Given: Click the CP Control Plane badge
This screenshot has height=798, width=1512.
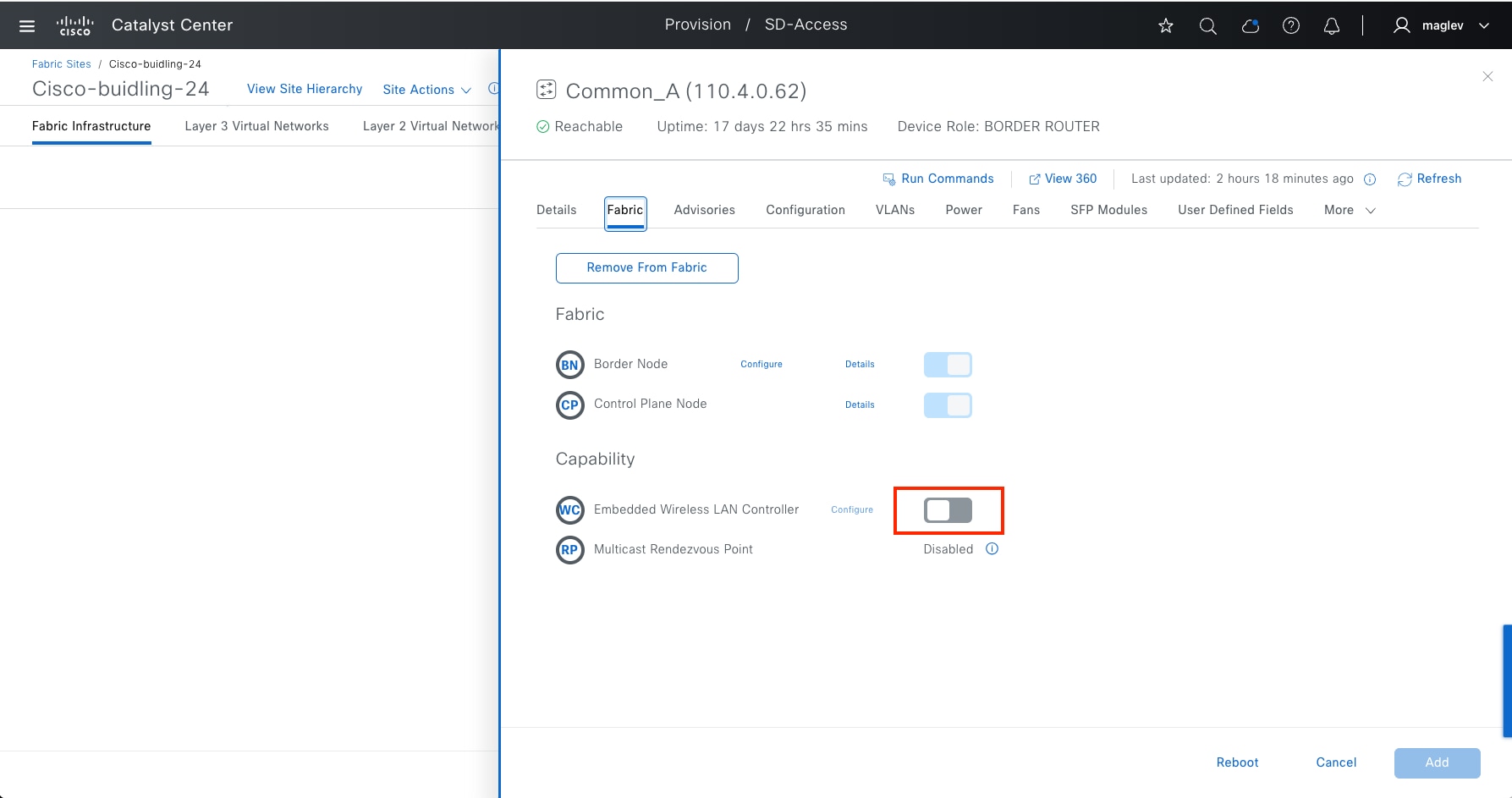Looking at the screenshot, I should [570, 405].
